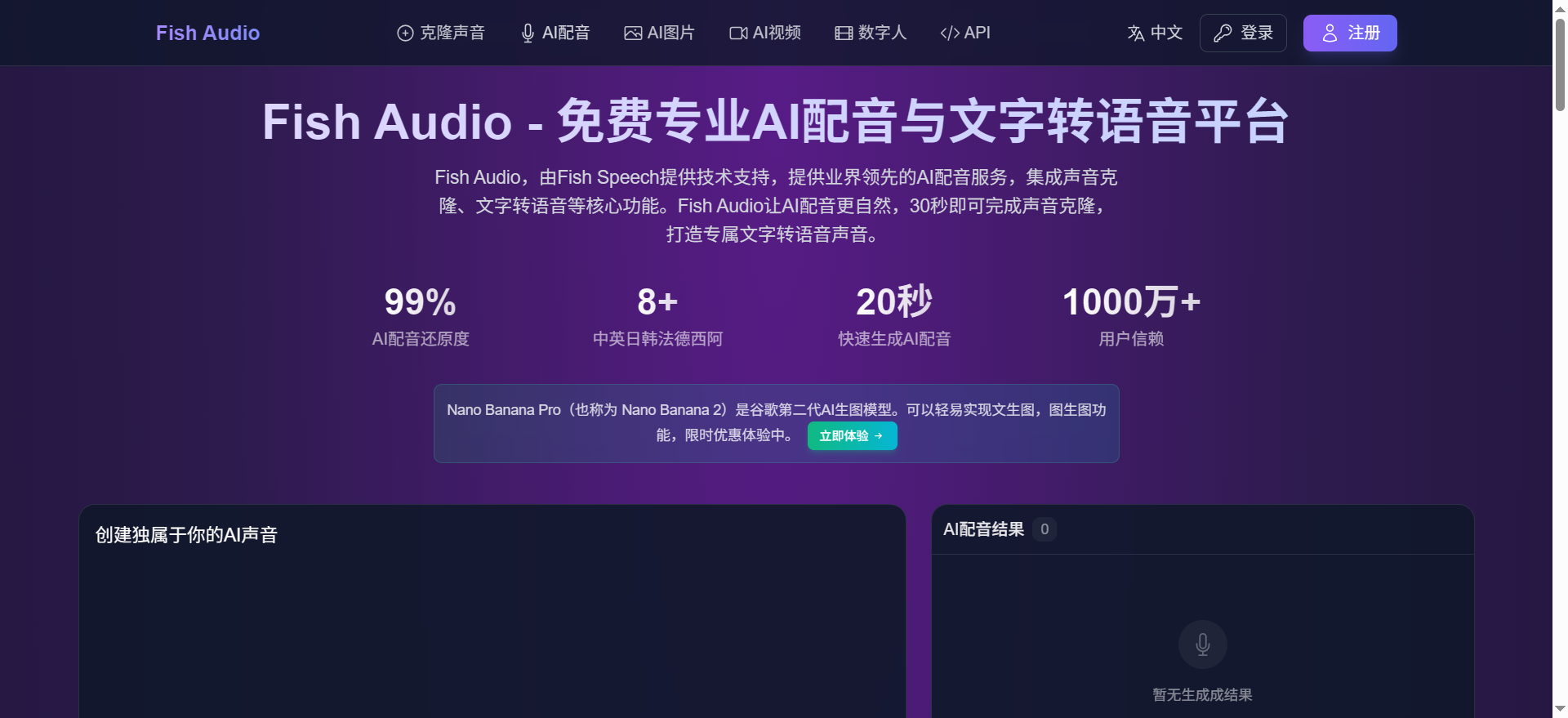Click the user icon in 注册 button
Screen dimensions: 1568x718
coord(1330,33)
